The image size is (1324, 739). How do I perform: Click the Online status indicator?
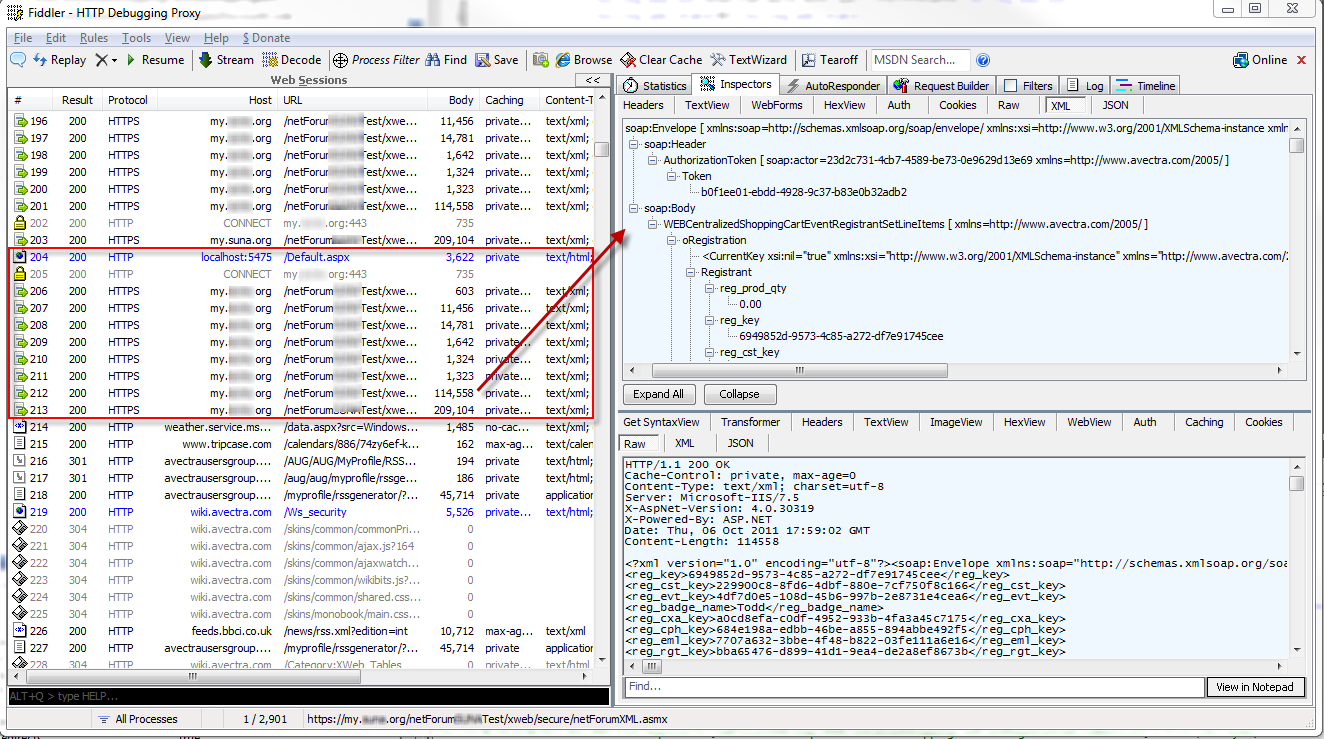[1260, 60]
